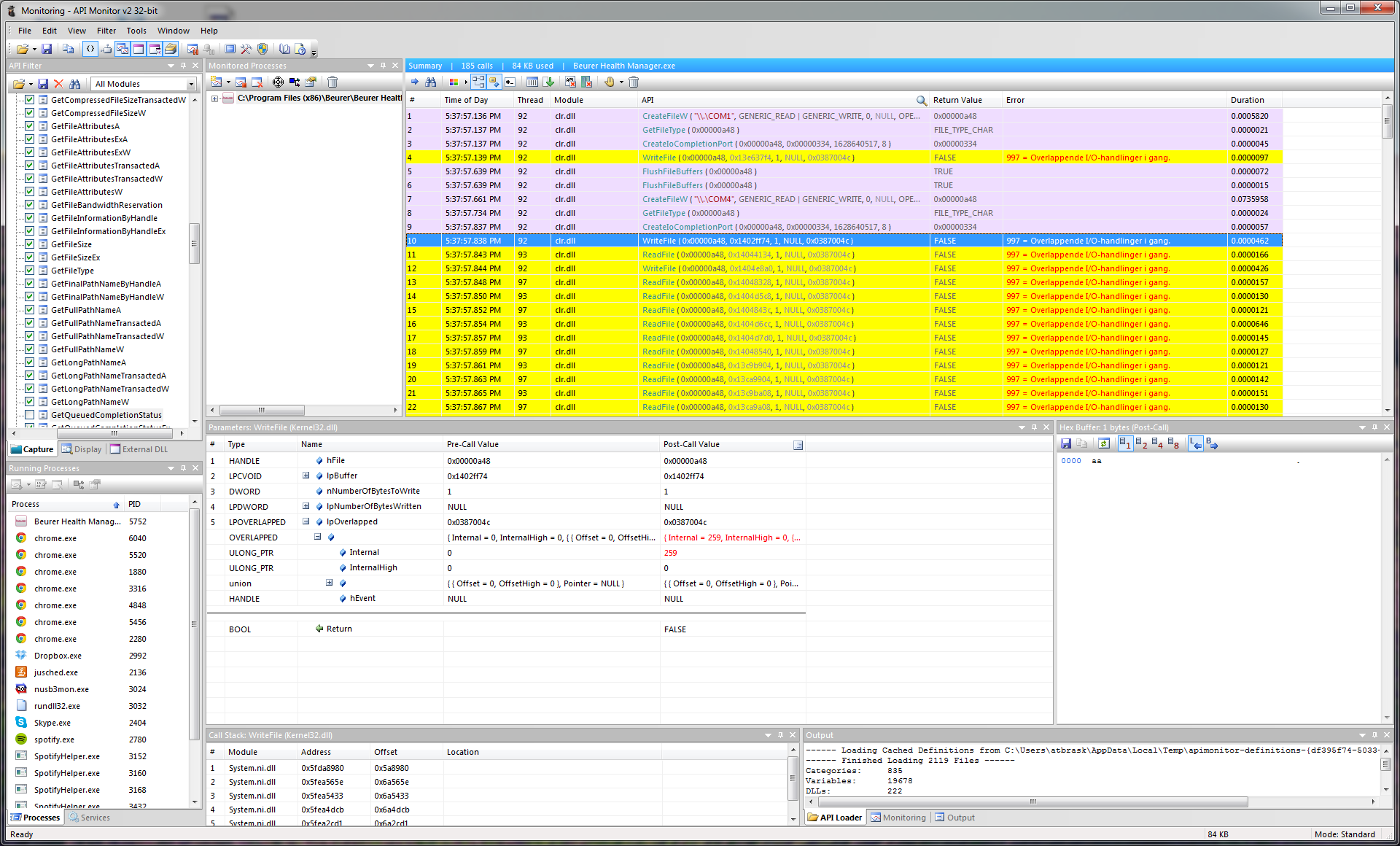The image size is (1400, 846).
Task: Click the hammer and wrench options icon
Action: click(246, 49)
